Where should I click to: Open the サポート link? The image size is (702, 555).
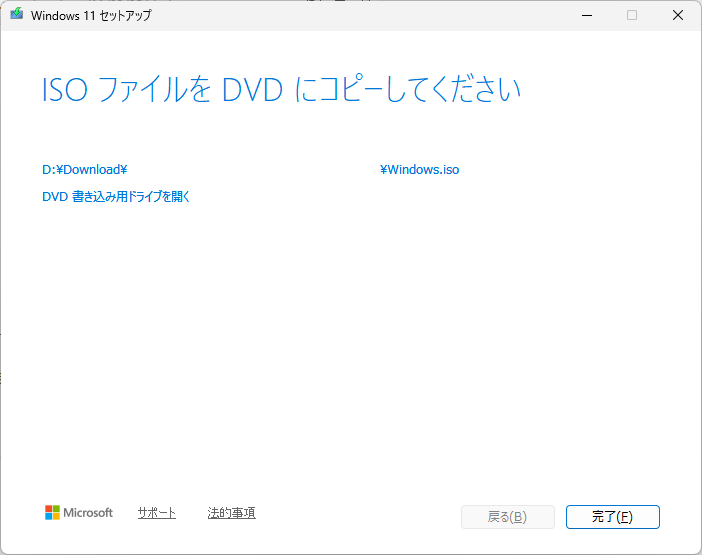(x=157, y=513)
